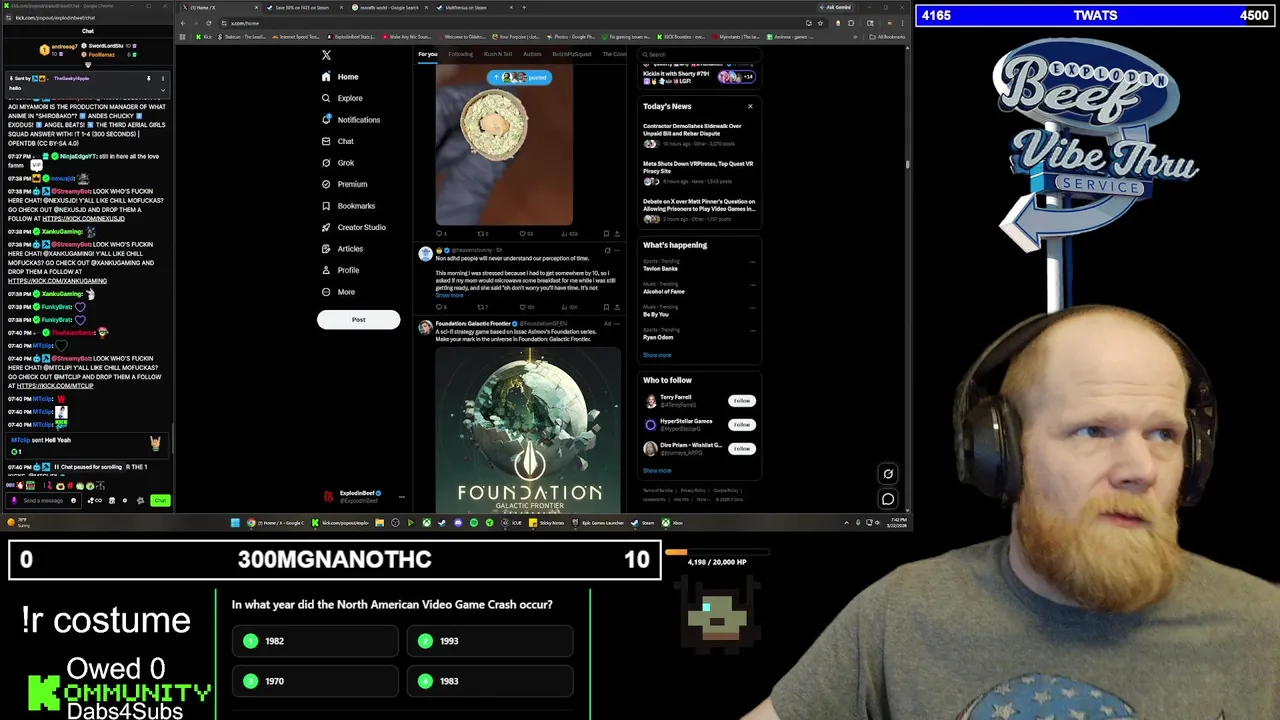Open more options for Tavion Banks trend
The width and height of the screenshot is (1280, 720).
tap(752, 264)
